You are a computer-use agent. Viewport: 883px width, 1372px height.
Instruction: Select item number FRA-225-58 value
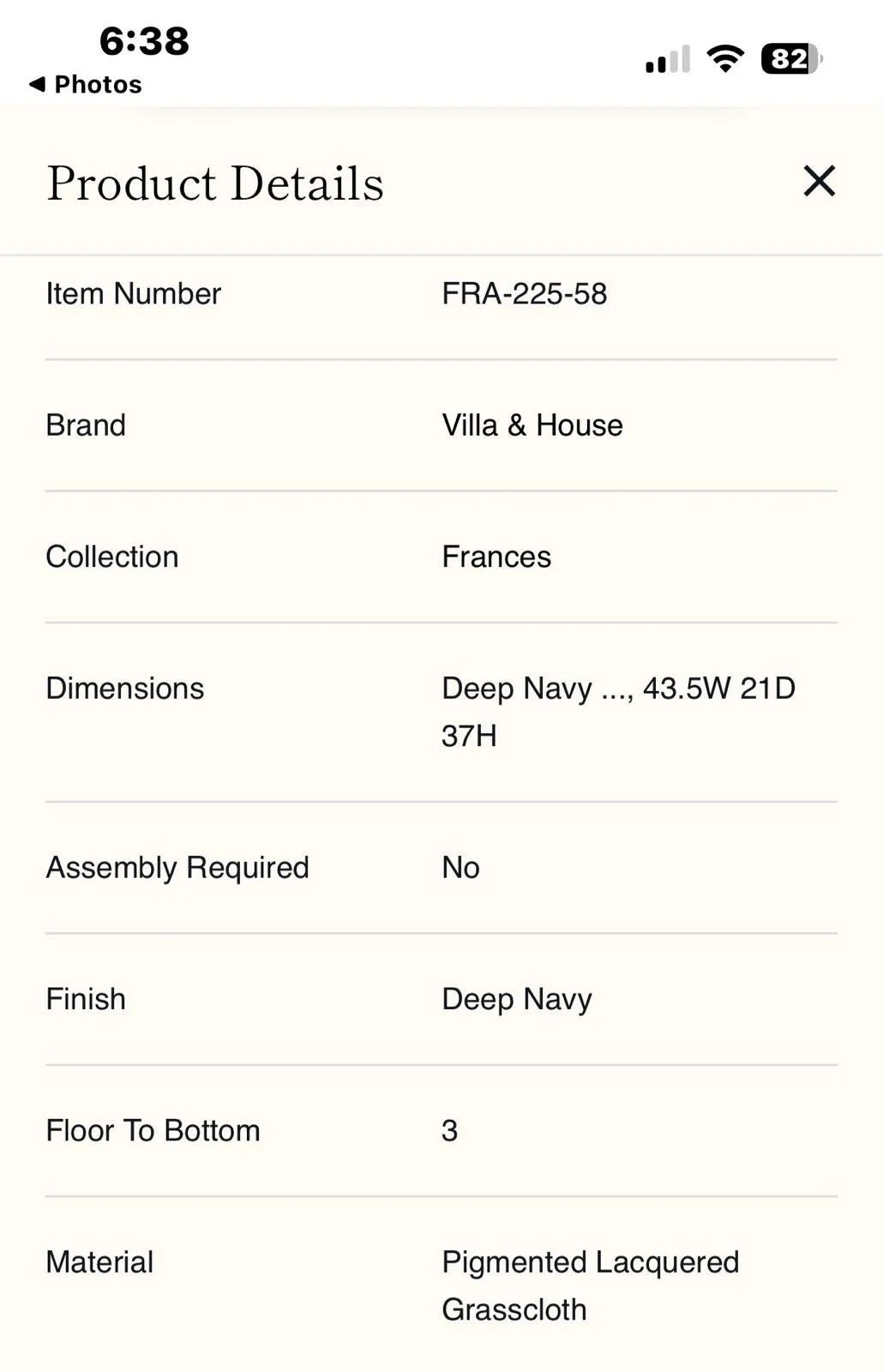pos(525,293)
